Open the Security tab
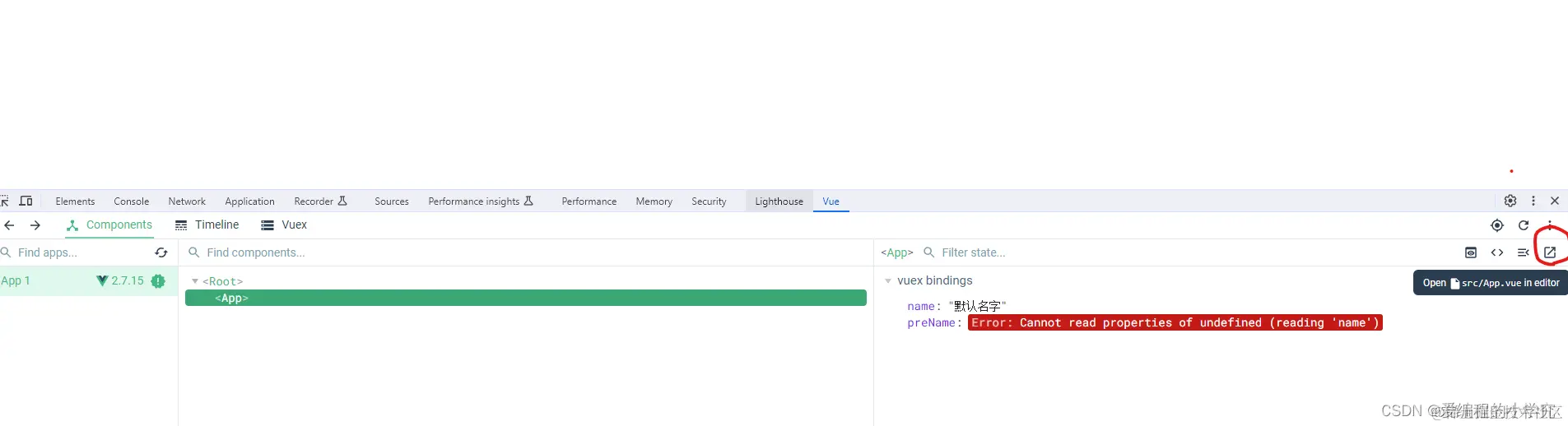This screenshot has width=1568, height=426. click(709, 201)
